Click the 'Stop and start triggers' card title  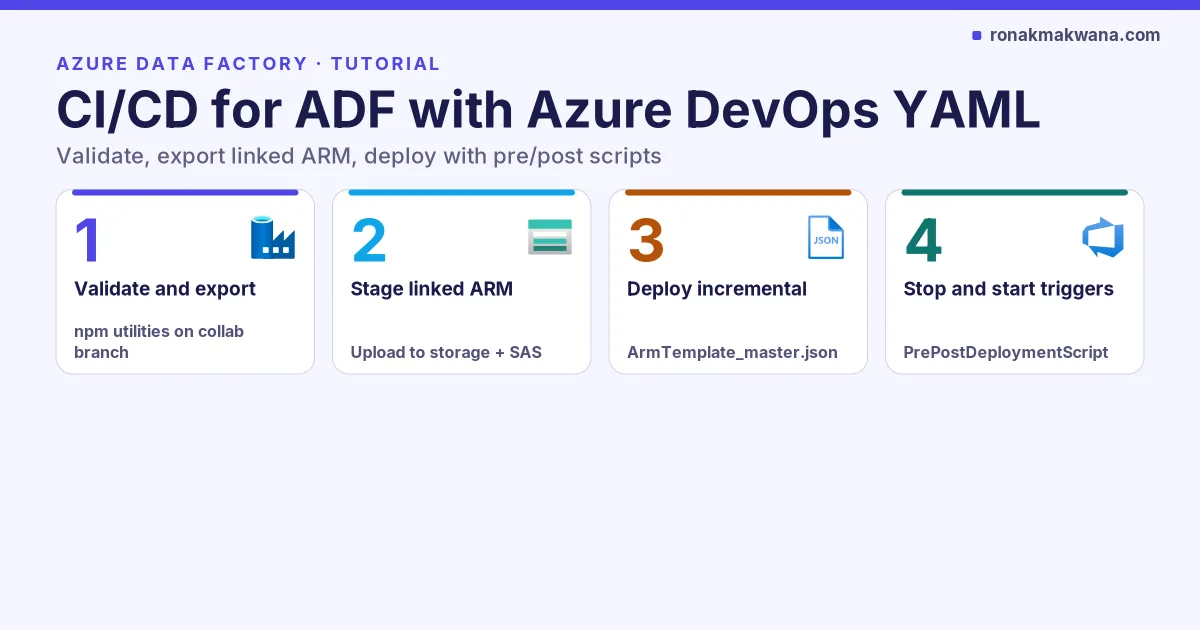click(x=1008, y=289)
